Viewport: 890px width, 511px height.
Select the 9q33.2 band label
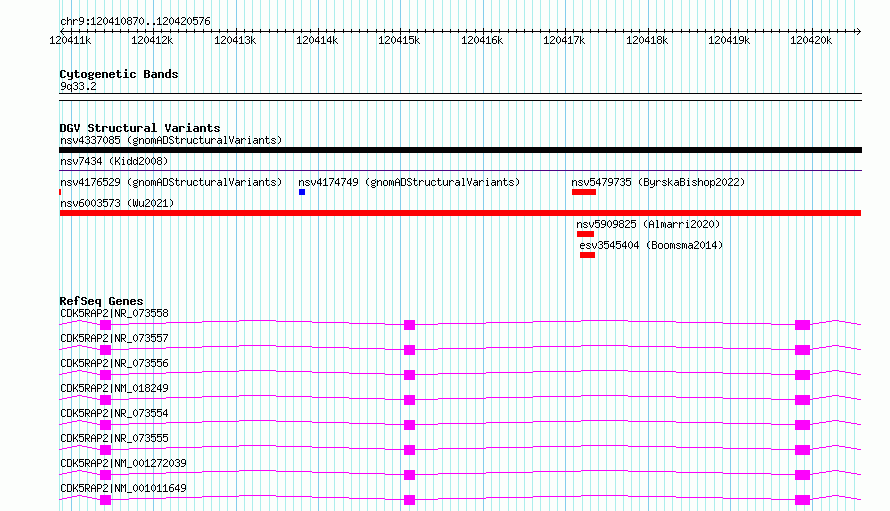[x=78, y=86]
